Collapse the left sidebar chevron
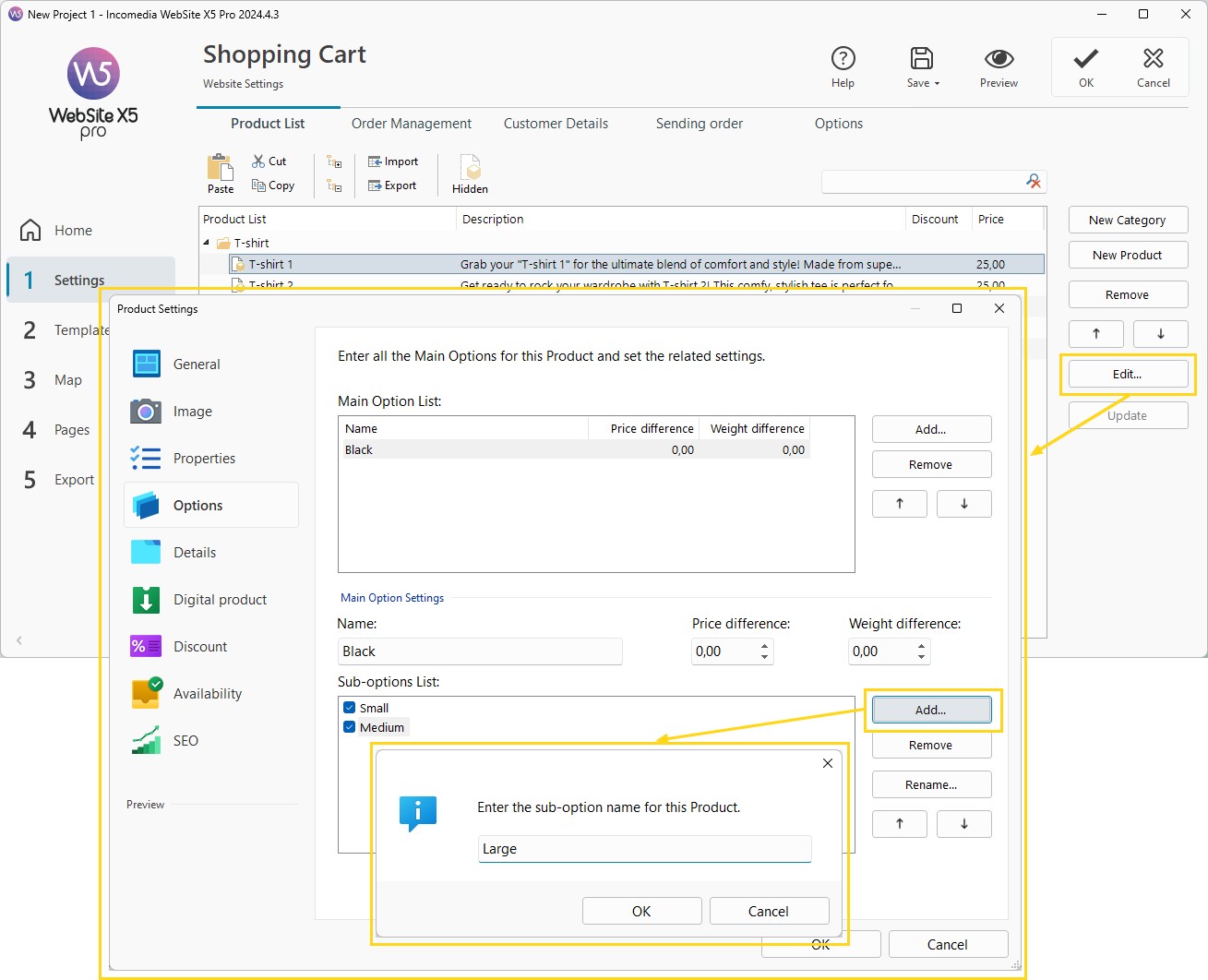Image resolution: width=1208 pixels, height=980 pixels. 19,639
